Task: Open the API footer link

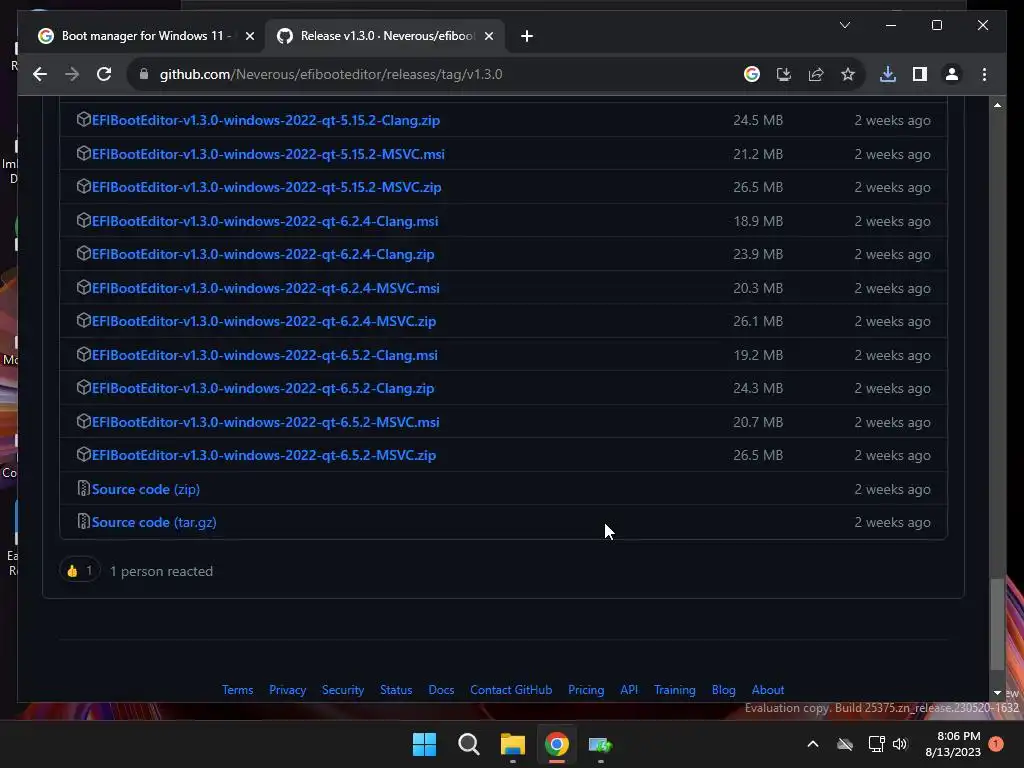Action: [x=629, y=690]
